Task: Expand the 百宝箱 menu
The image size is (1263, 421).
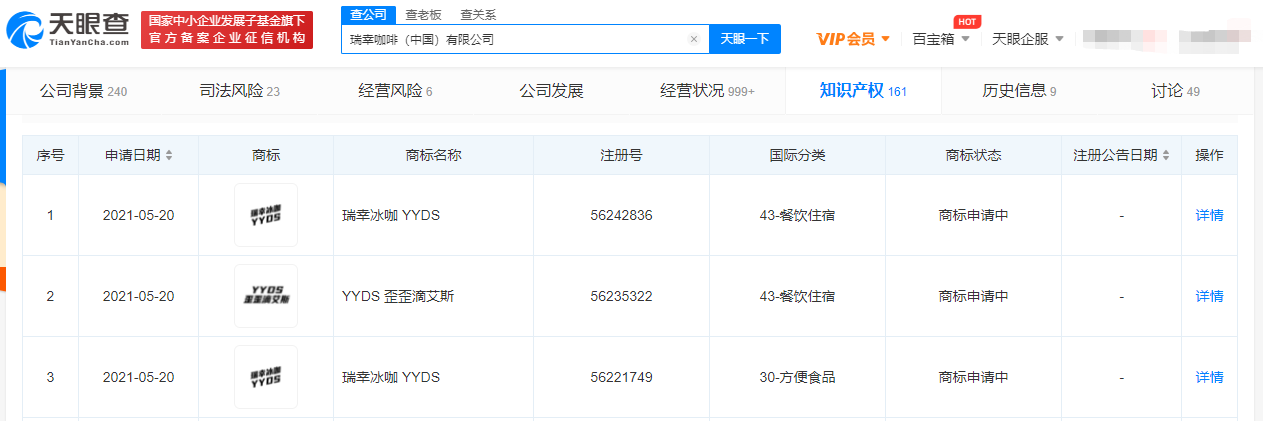Action: point(941,39)
